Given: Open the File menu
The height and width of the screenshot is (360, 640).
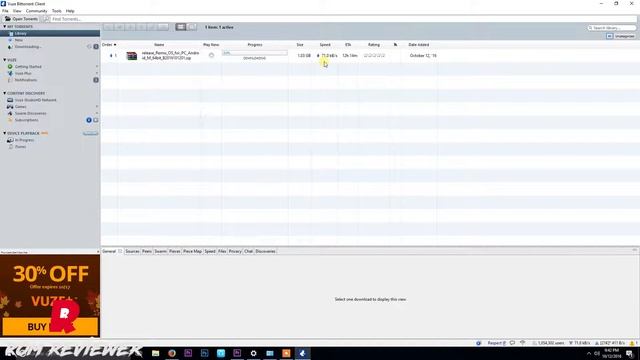Looking at the screenshot, I should (5, 11).
